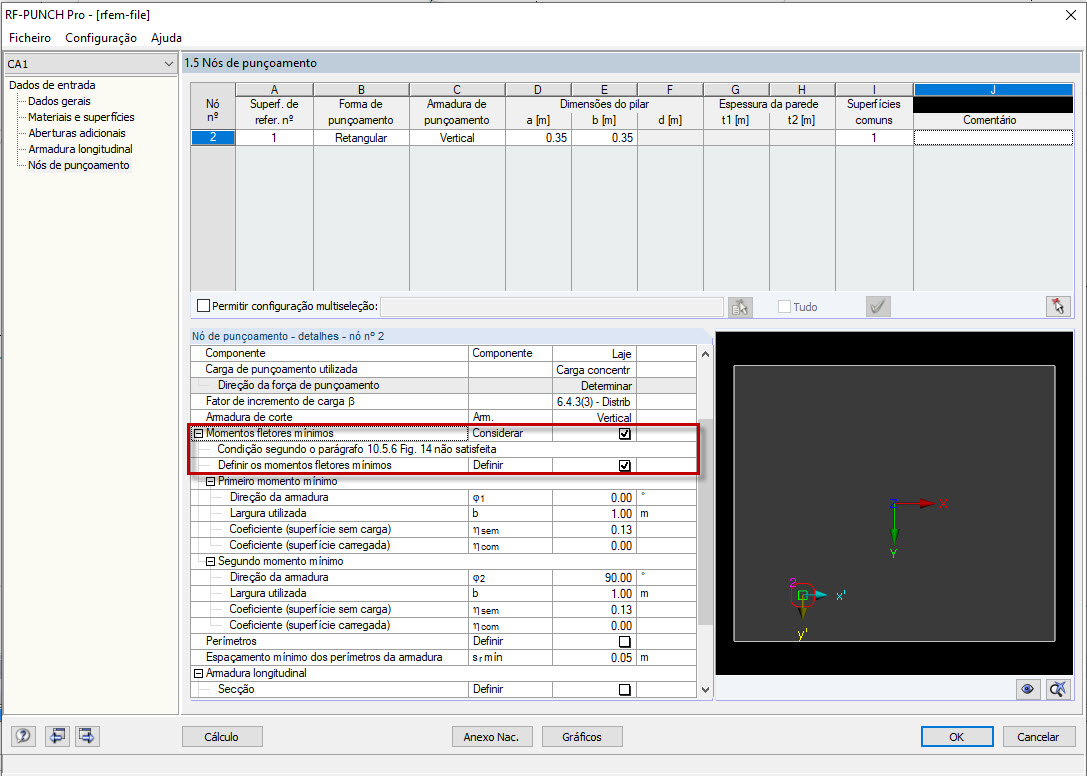Click Superfícies comuns value 1 cell
Viewport: 1087px width, 776px height.
(874, 137)
